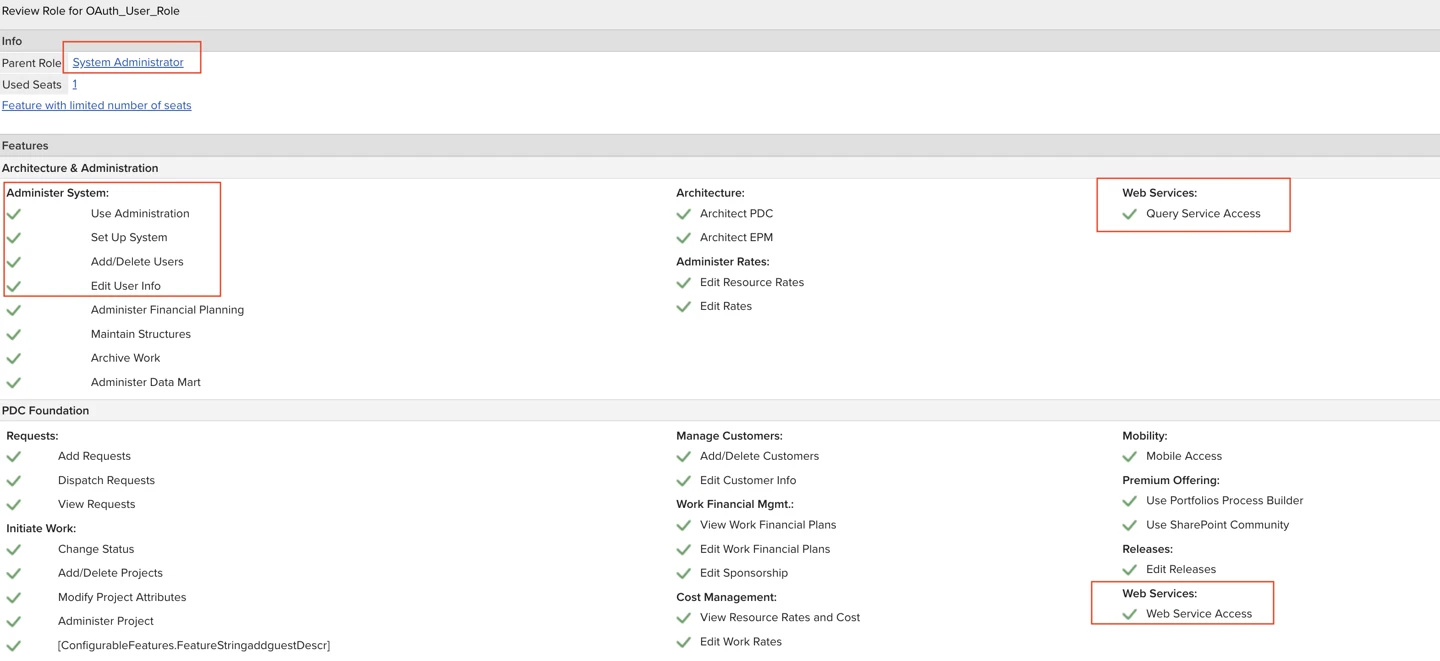Click the View Work Financial Plans checkmark
The width and height of the screenshot is (1440, 661).
point(684,525)
